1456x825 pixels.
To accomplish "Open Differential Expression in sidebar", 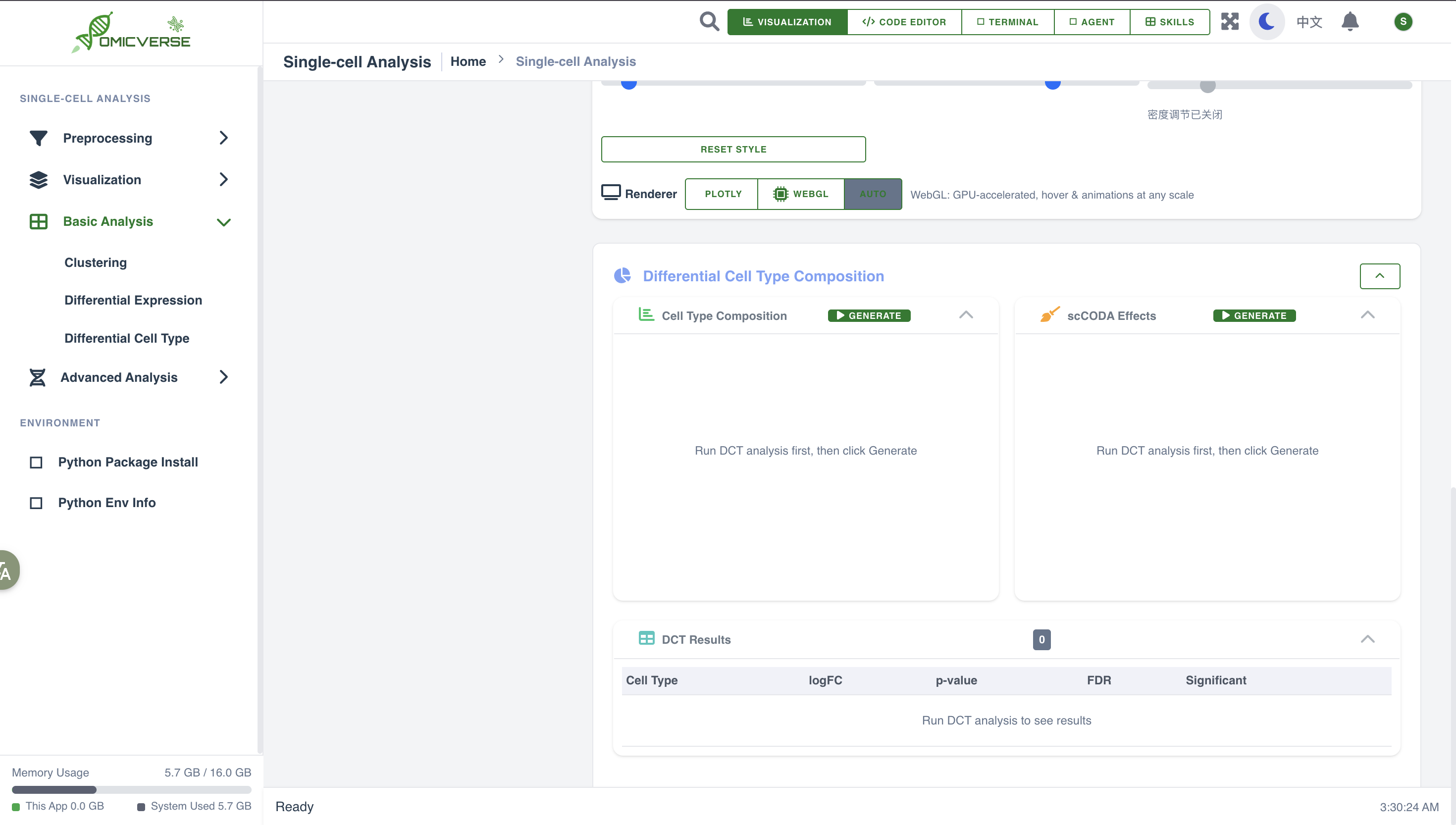I will 133,300.
